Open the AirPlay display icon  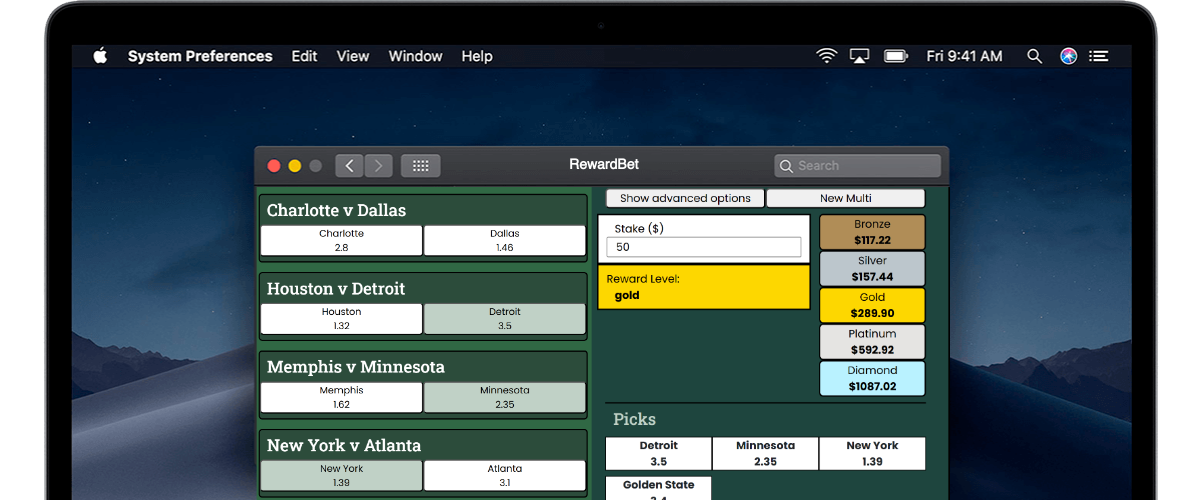click(860, 56)
